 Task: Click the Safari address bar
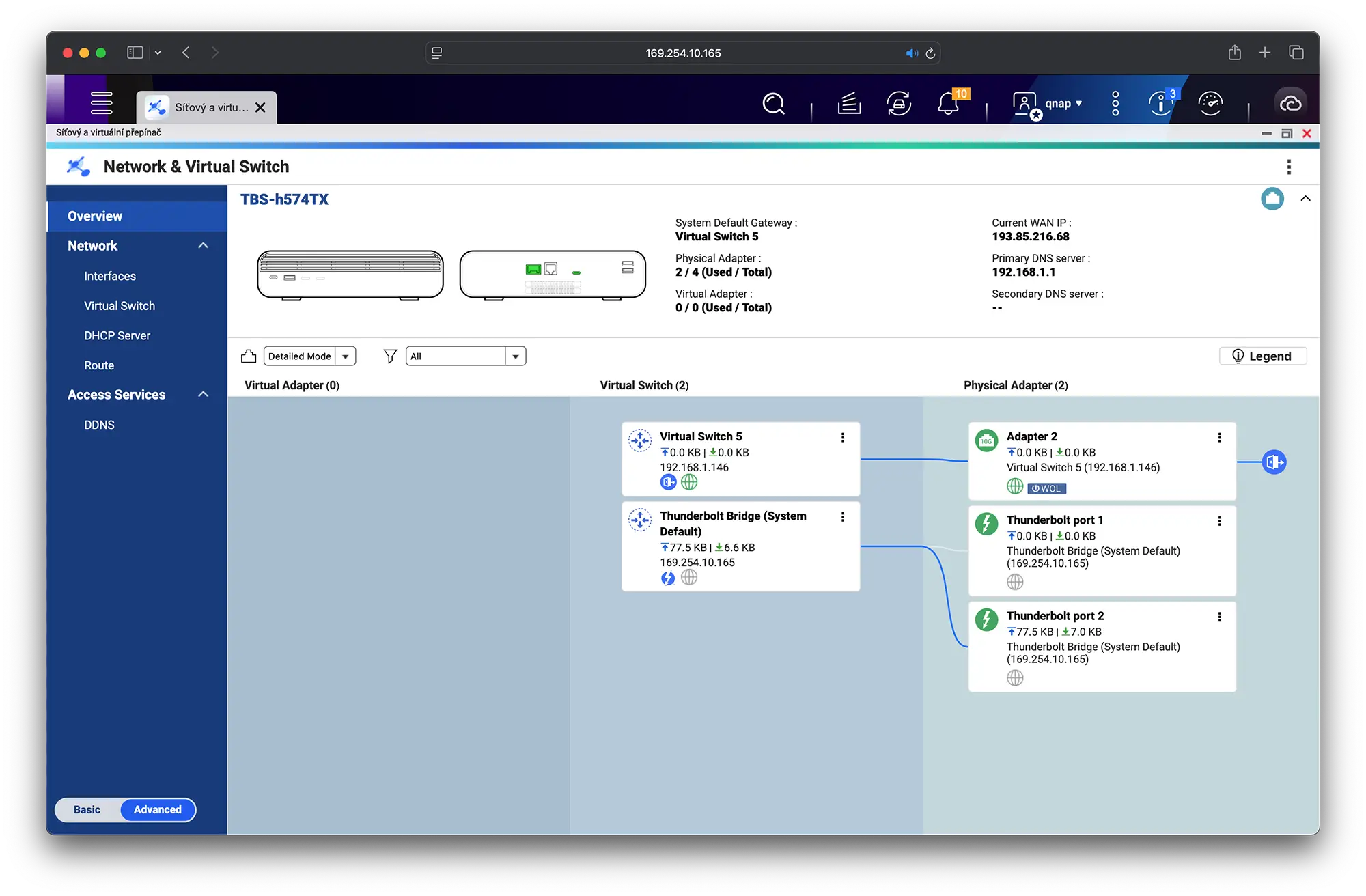click(682, 53)
